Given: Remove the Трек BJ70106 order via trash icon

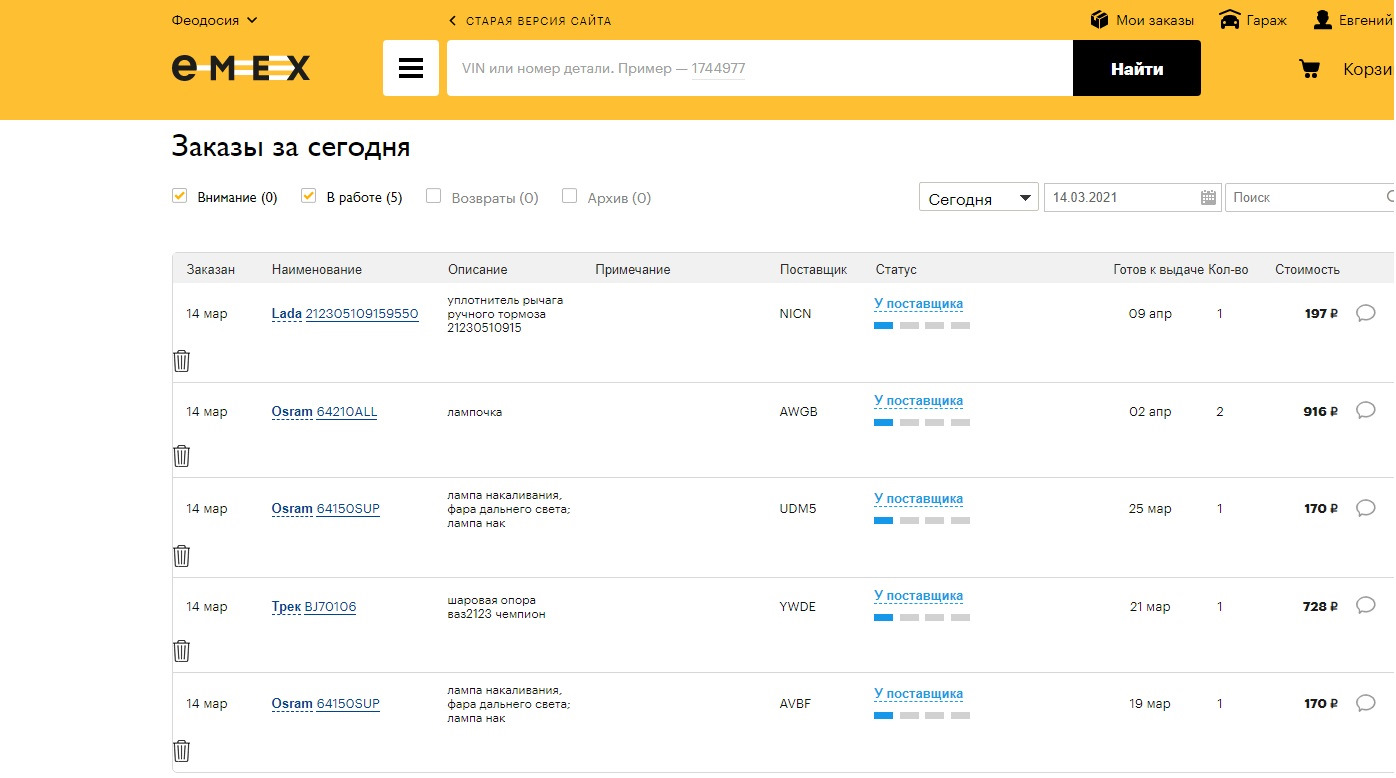Looking at the screenshot, I should point(181,651).
